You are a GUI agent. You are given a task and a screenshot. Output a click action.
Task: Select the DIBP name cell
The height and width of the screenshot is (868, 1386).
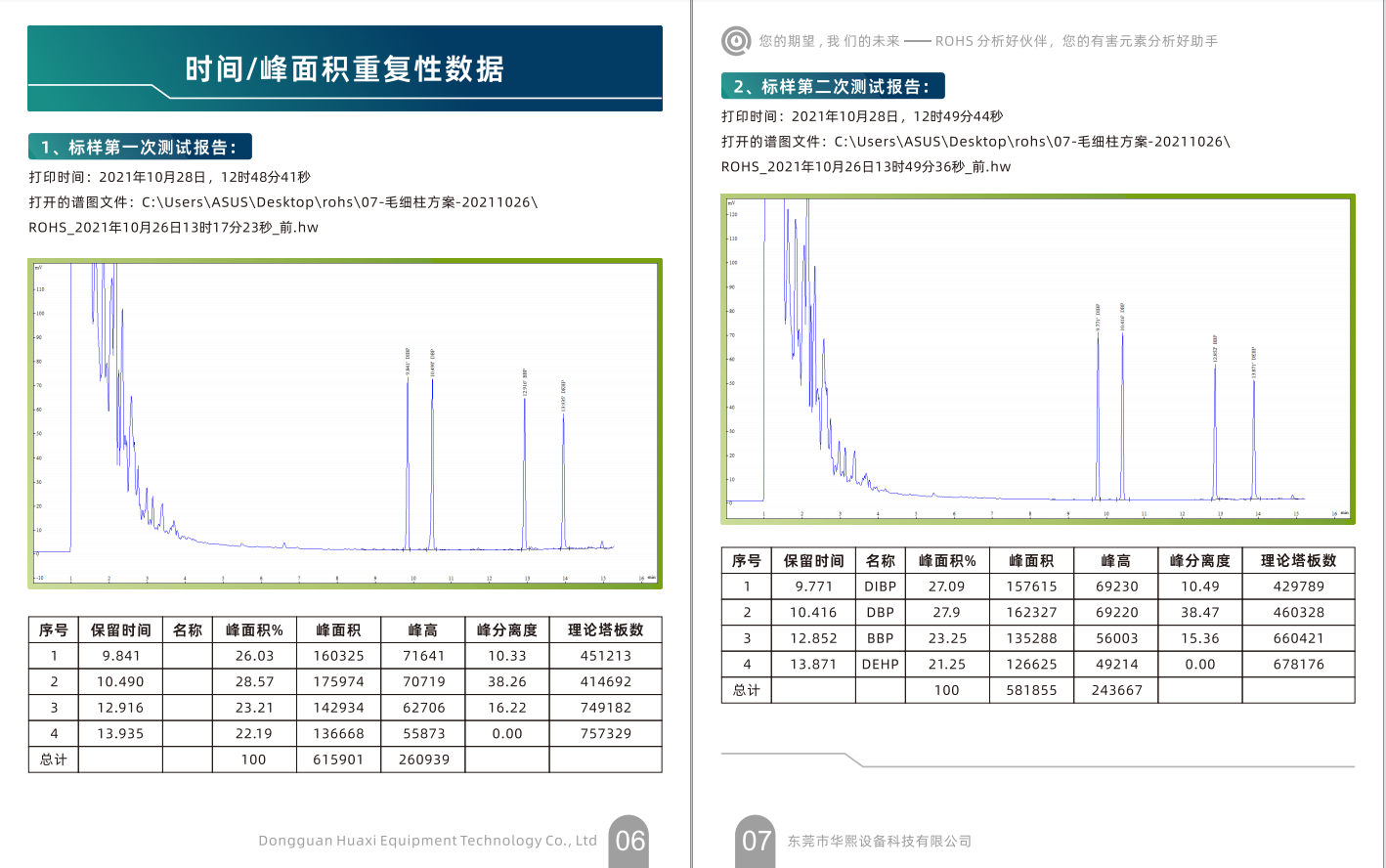(x=880, y=586)
